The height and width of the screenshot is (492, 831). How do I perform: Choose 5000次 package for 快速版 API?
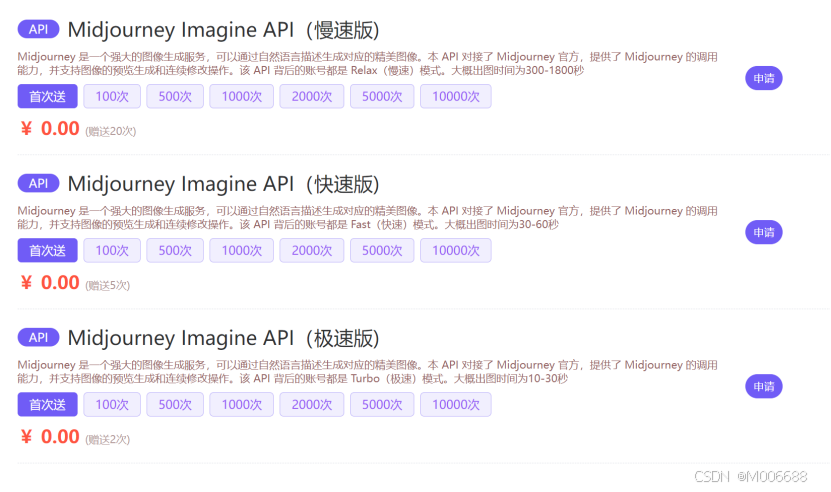(382, 250)
